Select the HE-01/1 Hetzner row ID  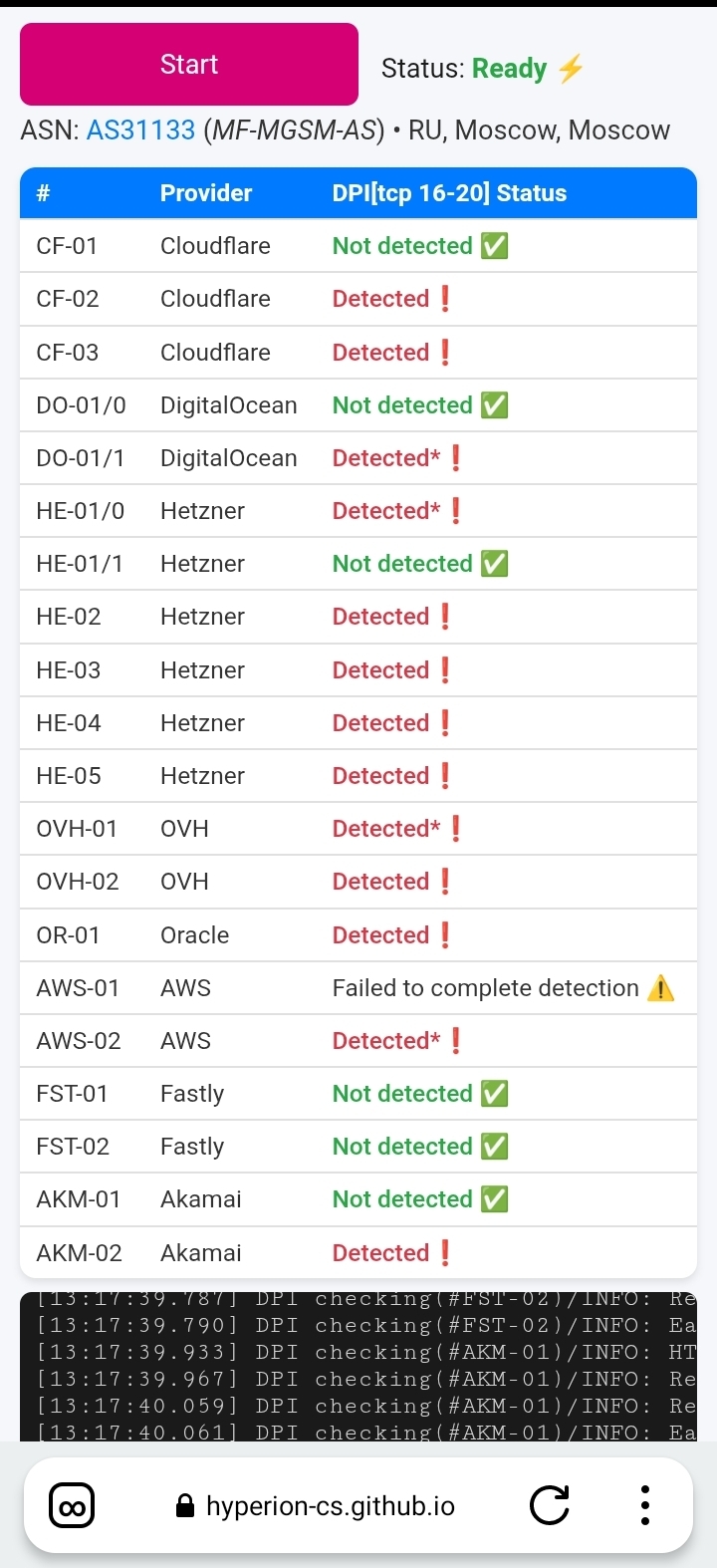[x=80, y=564]
